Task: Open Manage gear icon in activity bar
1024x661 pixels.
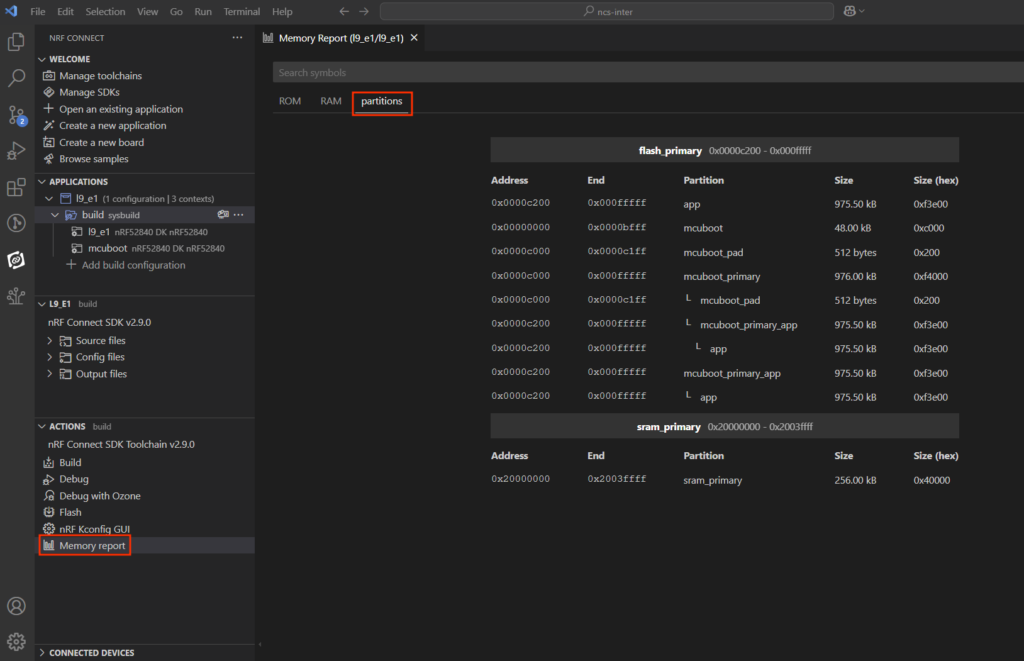Action: click(x=16, y=642)
